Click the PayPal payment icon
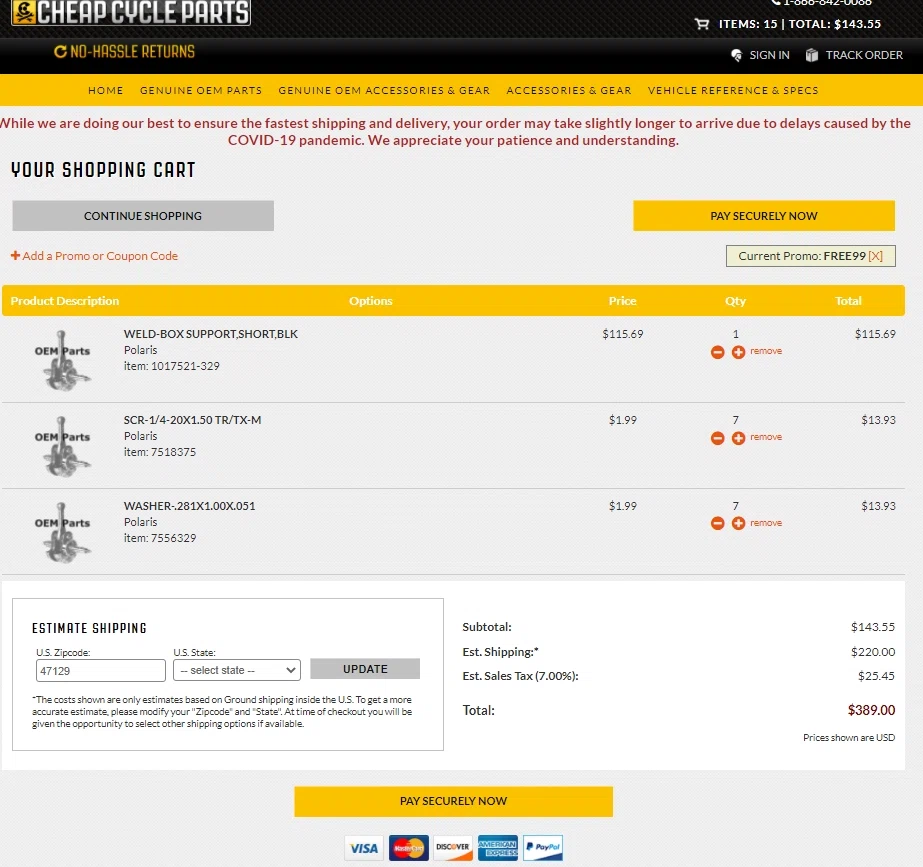The image size is (923, 867). (543, 848)
